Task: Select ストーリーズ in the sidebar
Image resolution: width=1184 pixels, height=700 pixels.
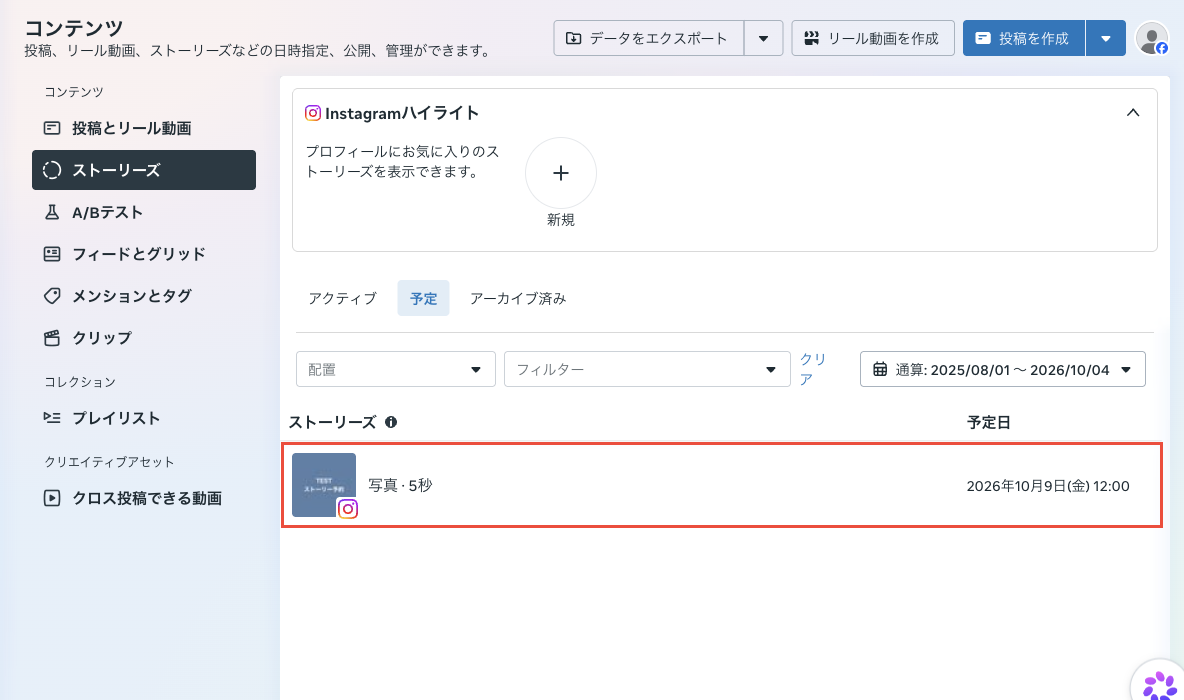Action: tap(143, 170)
